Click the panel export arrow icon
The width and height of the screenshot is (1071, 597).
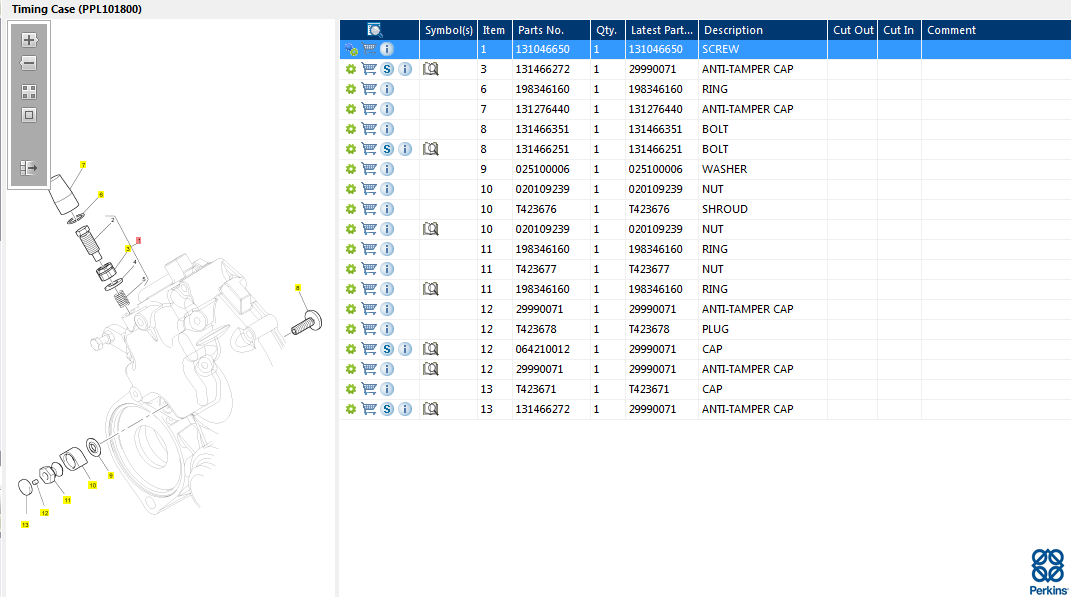29,168
